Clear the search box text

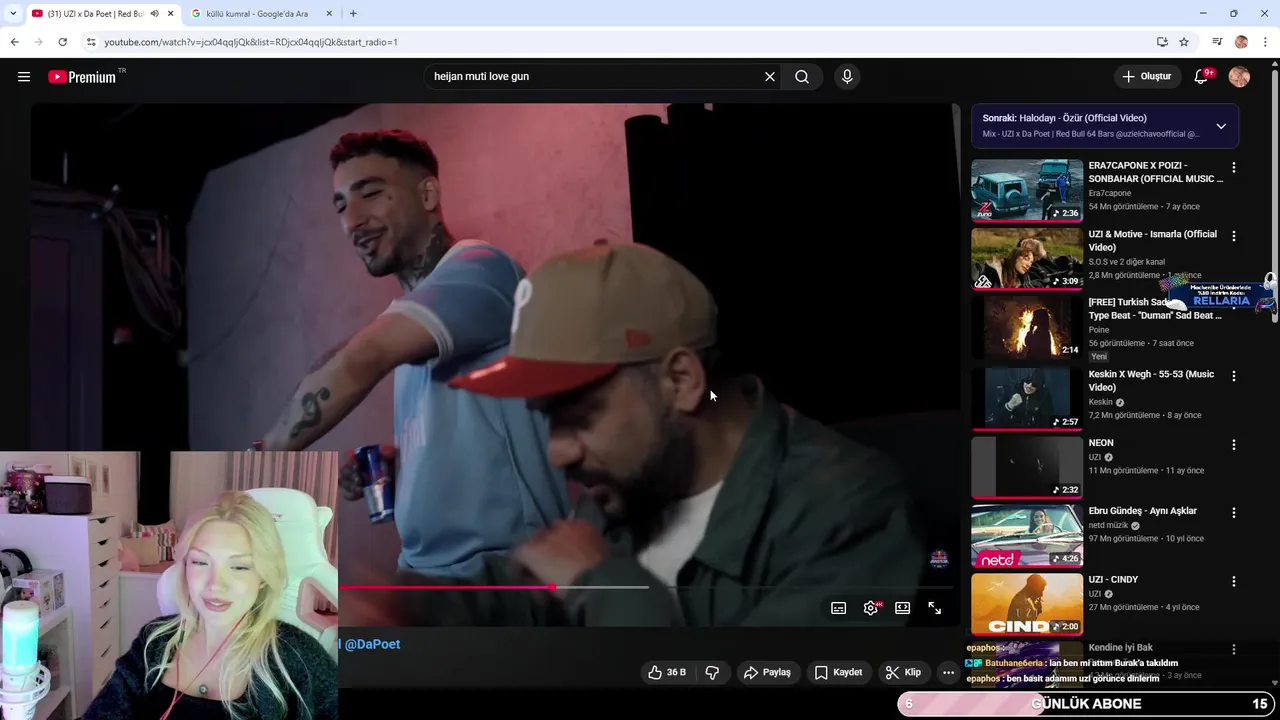coord(770,77)
